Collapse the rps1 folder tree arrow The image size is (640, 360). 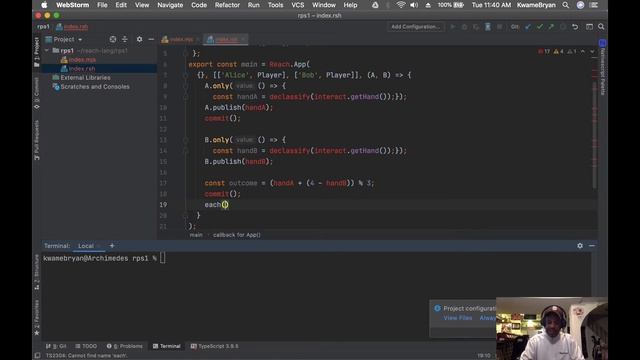click(47, 51)
